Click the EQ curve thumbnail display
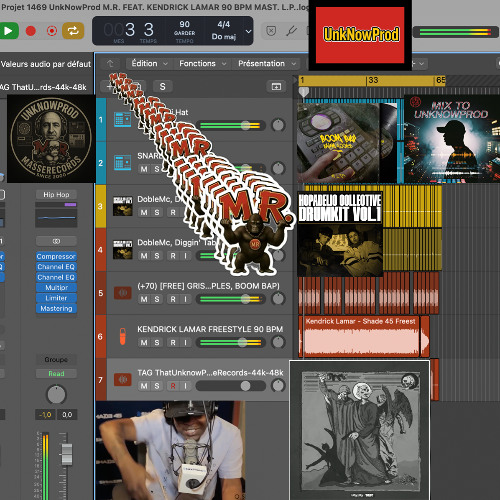Viewport: 500px width, 500px height. [x=56, y=218]
